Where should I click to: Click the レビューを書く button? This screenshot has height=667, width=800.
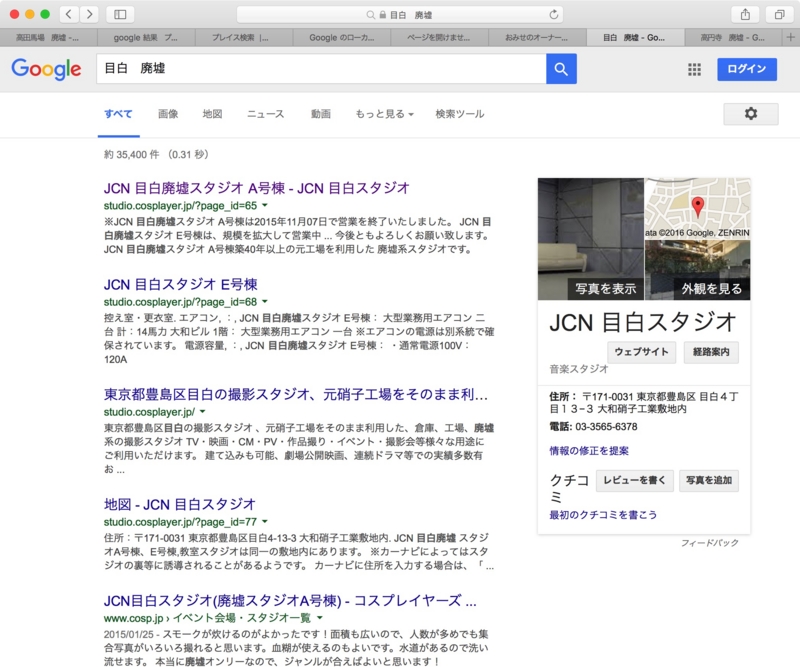[x=634, y=480]
